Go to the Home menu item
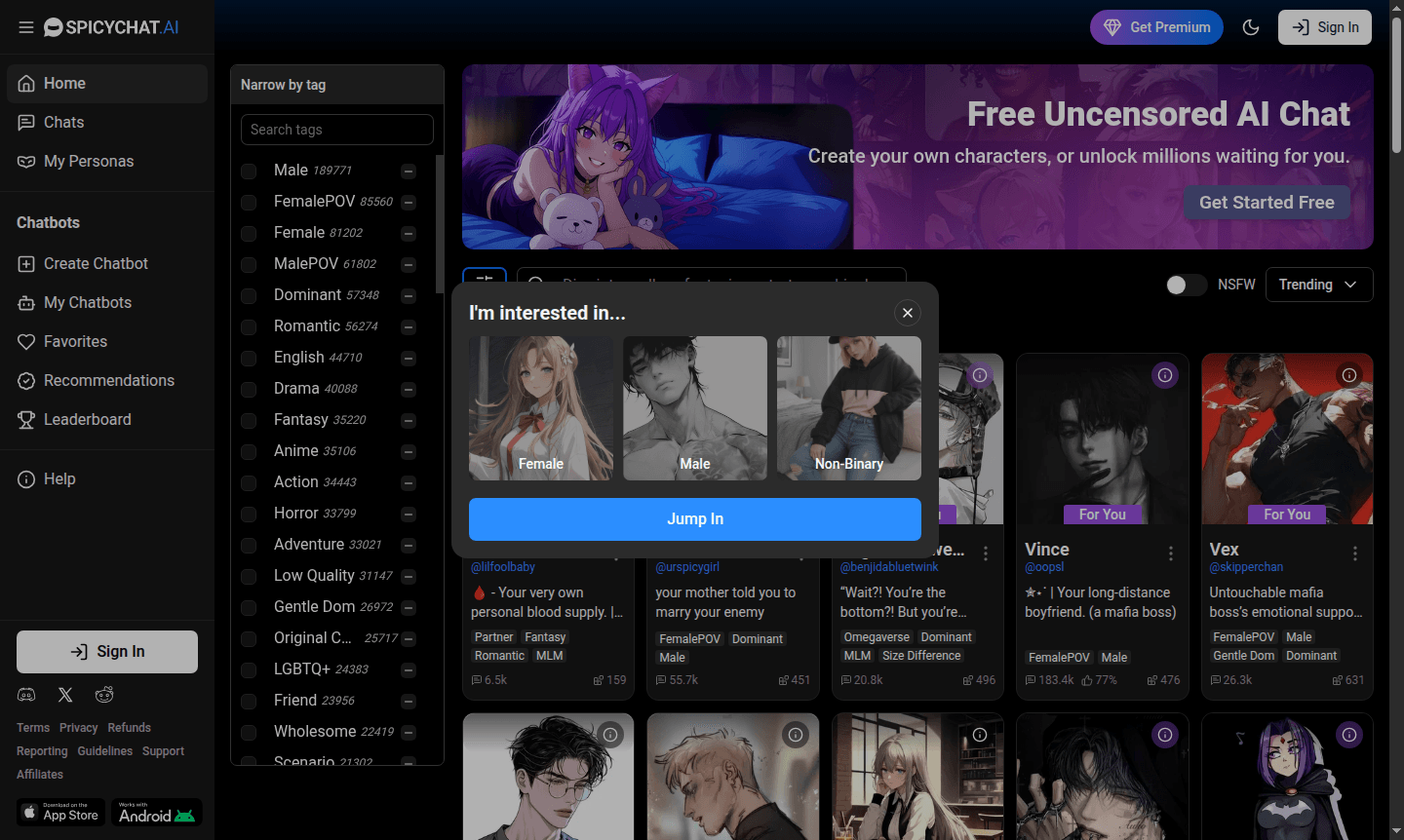Image resolution: width=1404 pixels, height=840 pixels. (64, 83)
